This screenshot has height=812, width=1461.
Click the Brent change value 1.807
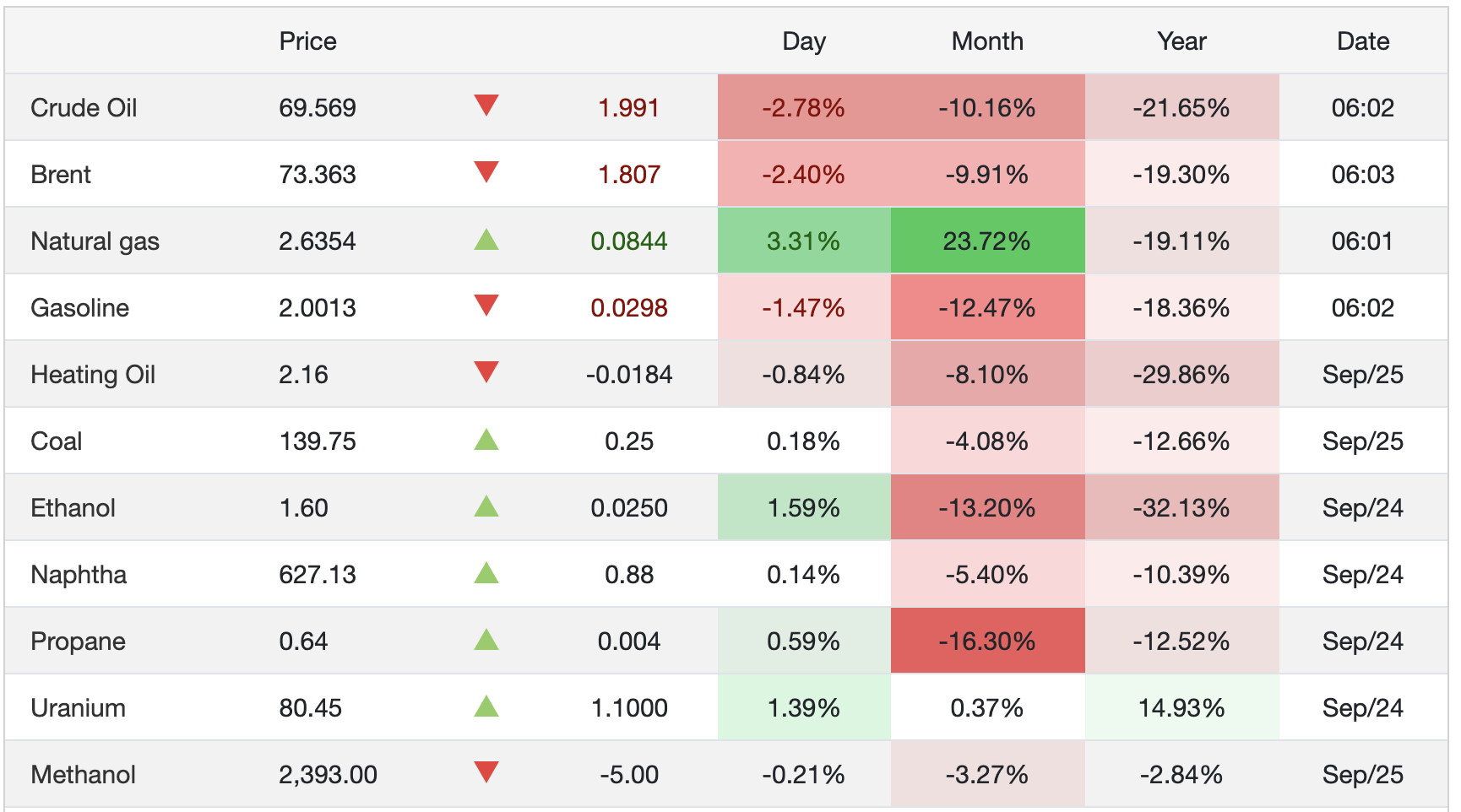[628, 175]
